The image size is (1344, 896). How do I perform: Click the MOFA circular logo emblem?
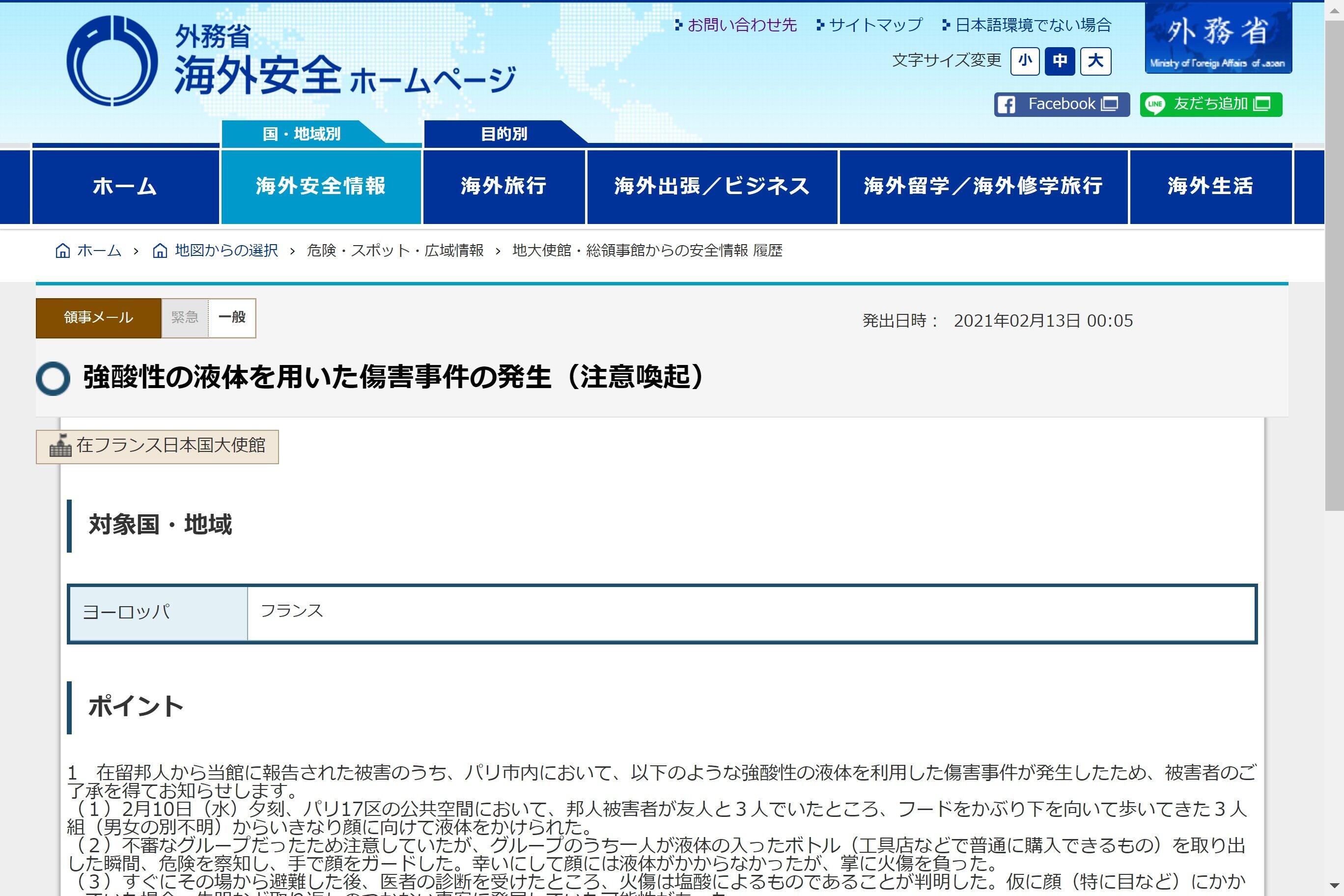pyautogui.click(x=112, y=60)
